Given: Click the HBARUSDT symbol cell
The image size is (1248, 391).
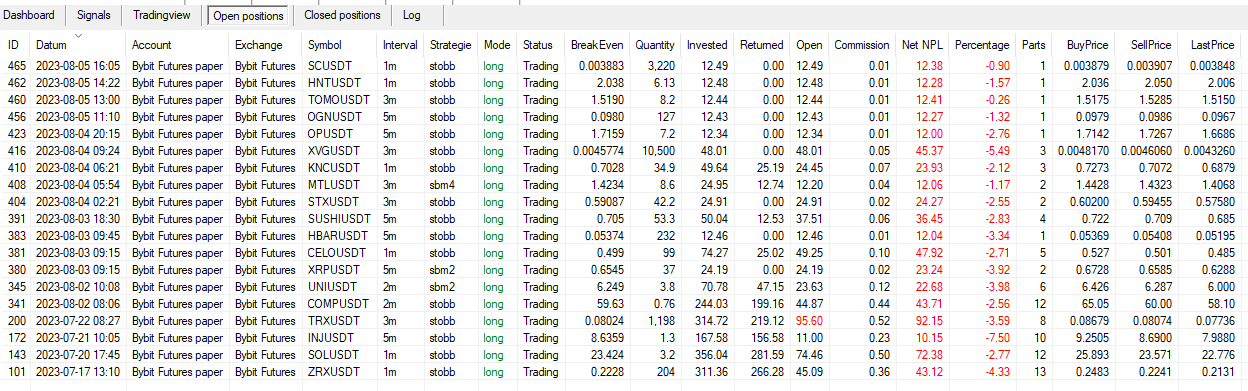Looking at the screenshot, I should [x=334, y=235].
